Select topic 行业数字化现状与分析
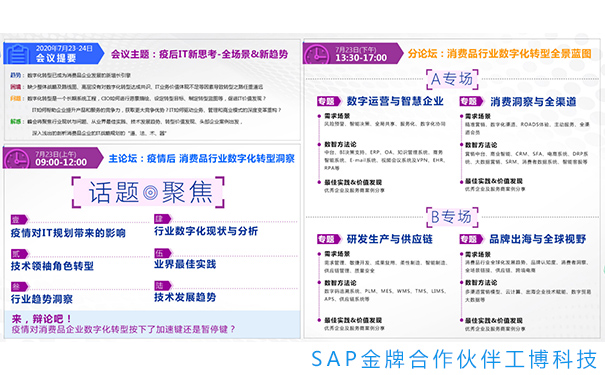This screenshot has height=375, width=605. 206,231
